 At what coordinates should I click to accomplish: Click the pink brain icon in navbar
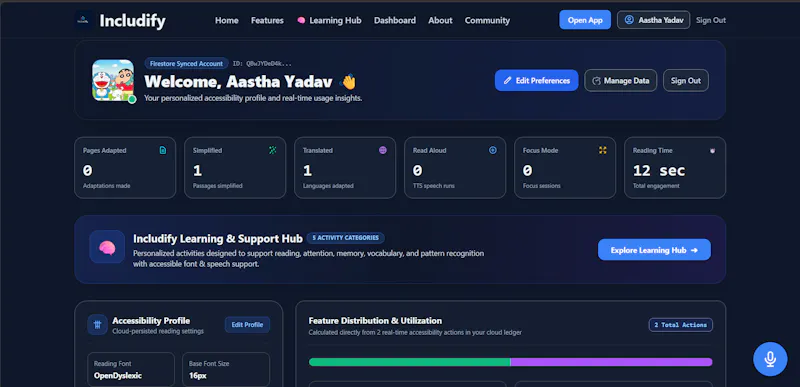click(301, 20)
